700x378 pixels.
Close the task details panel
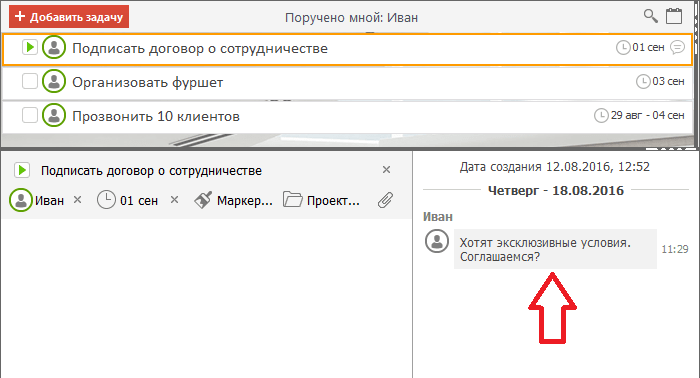tap(387, 170)
